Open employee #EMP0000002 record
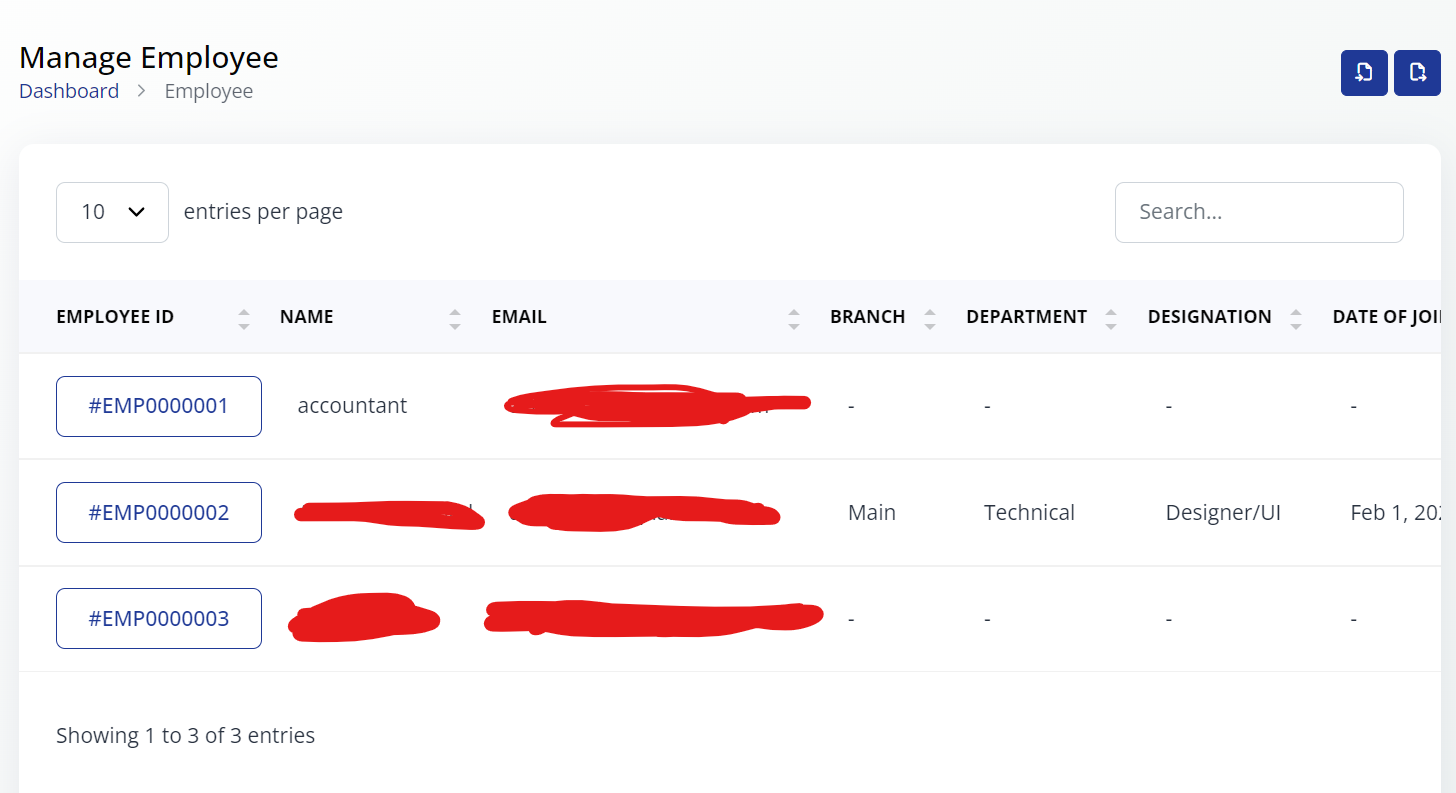This screenshot has width=1456, height=793. click(159, 512)
